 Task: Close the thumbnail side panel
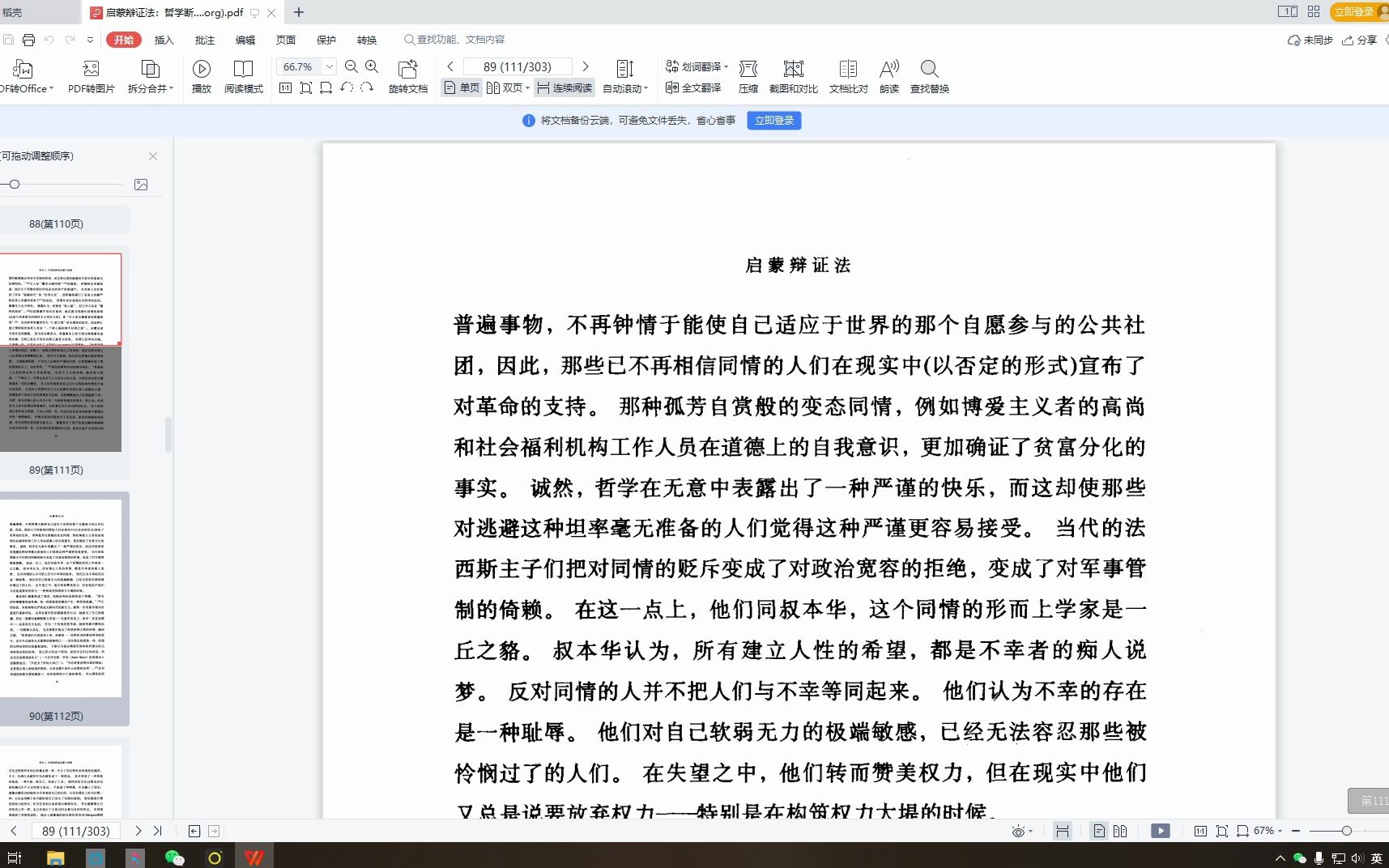(x=153, y=156)
